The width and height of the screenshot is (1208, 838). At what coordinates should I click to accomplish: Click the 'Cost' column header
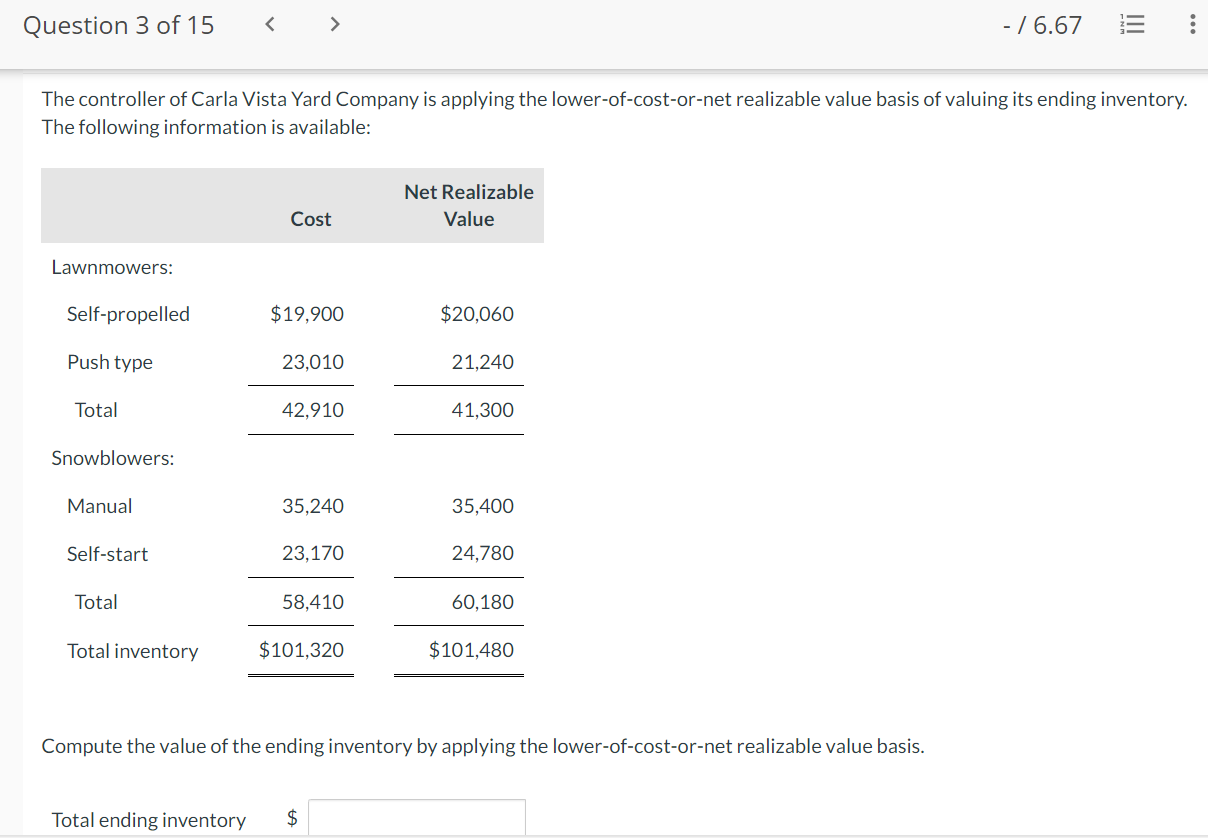click(311, 219)
